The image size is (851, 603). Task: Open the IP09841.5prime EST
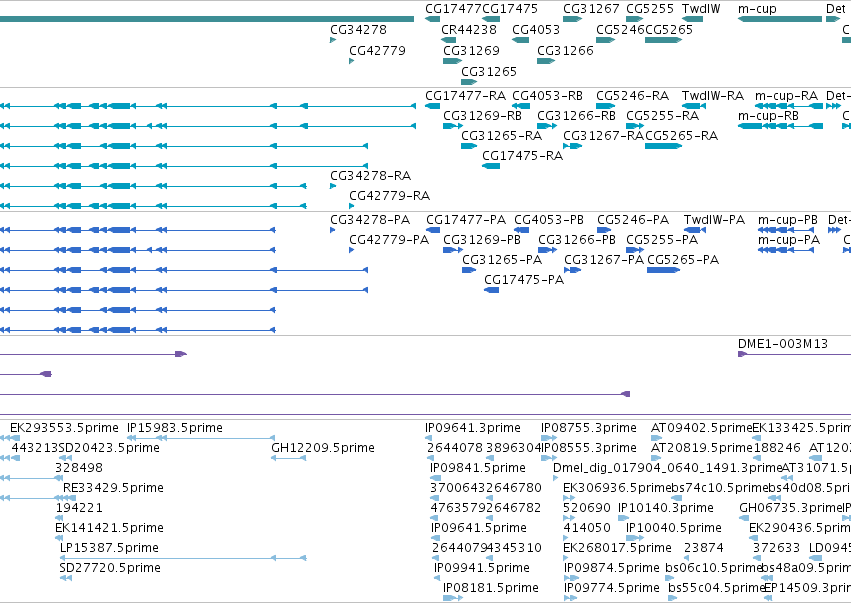pos(435,478)
